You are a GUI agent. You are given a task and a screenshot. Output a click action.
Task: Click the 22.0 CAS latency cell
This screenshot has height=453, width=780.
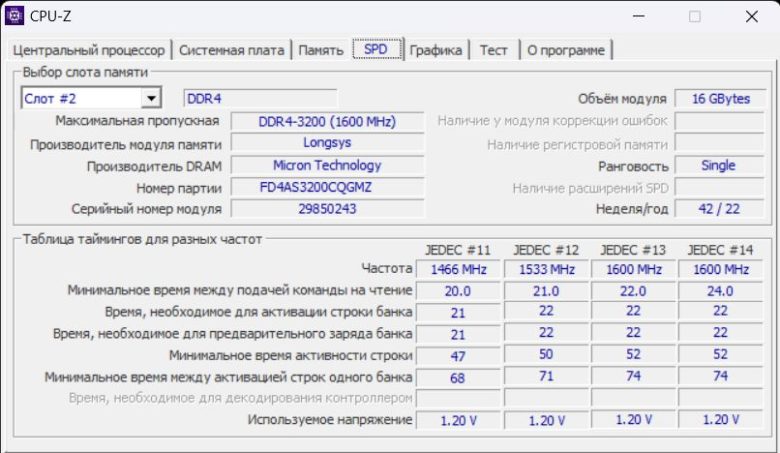(x=633, y=291)
